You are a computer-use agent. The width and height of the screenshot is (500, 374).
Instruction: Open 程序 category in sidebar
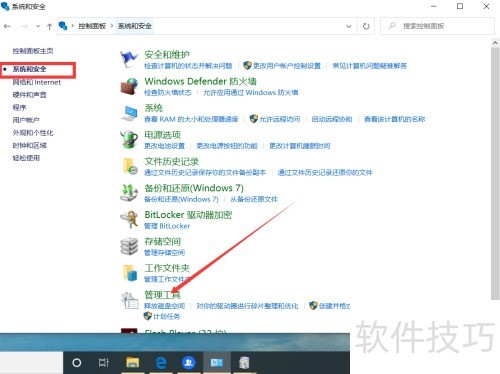(19, 107)
